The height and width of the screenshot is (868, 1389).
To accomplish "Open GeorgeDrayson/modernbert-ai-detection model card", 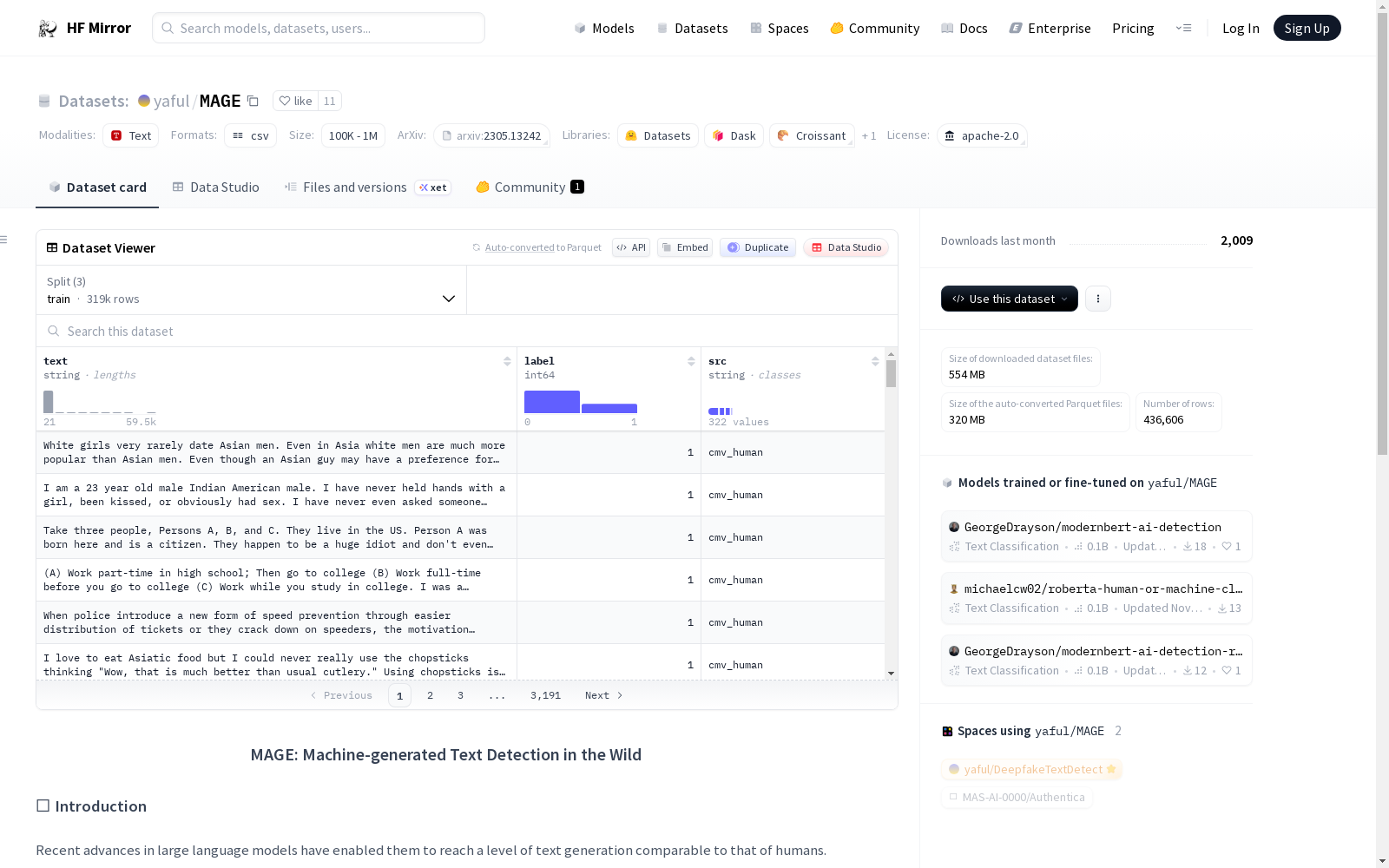I will click(x=1096, y=536).
